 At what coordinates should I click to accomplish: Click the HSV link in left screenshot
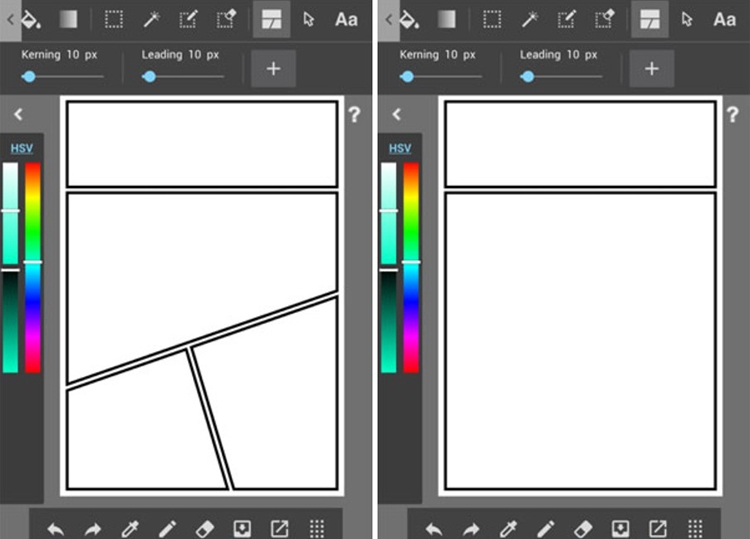[x=22, y=148]
